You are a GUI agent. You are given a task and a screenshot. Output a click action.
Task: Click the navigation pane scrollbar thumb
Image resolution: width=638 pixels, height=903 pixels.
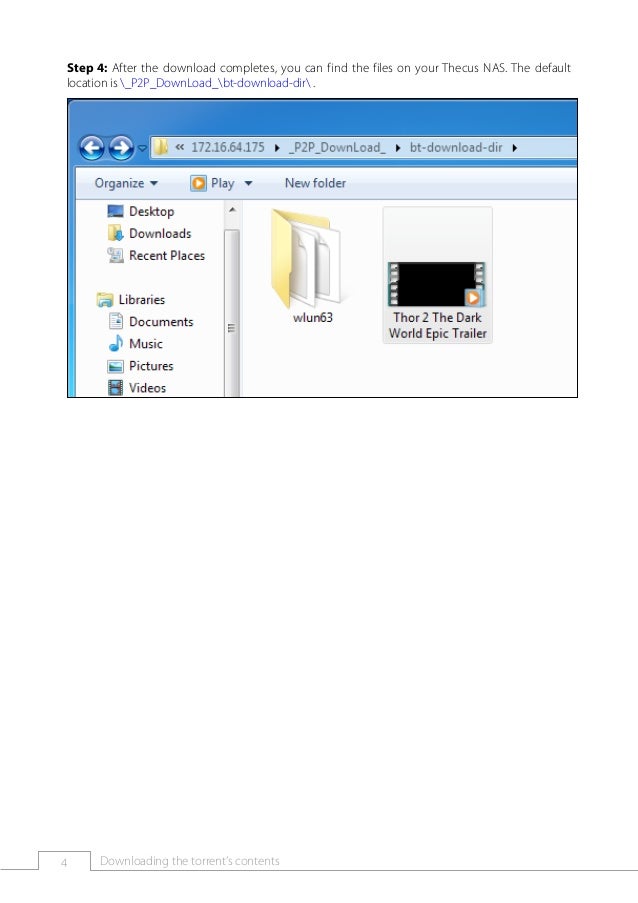click(x=231, y=313)
